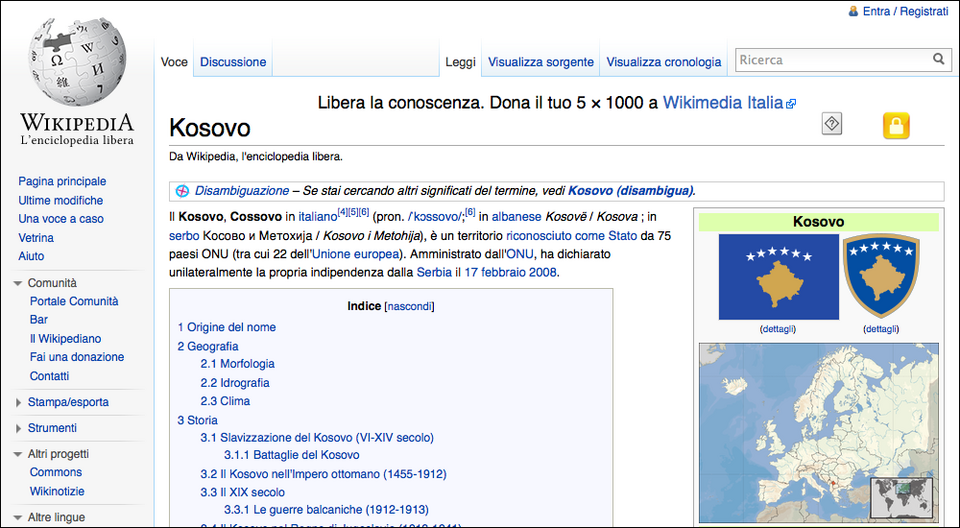Open the Kosovo flag image
The width and height of the screenshot is (960, 528).
(x=778, y=277)
